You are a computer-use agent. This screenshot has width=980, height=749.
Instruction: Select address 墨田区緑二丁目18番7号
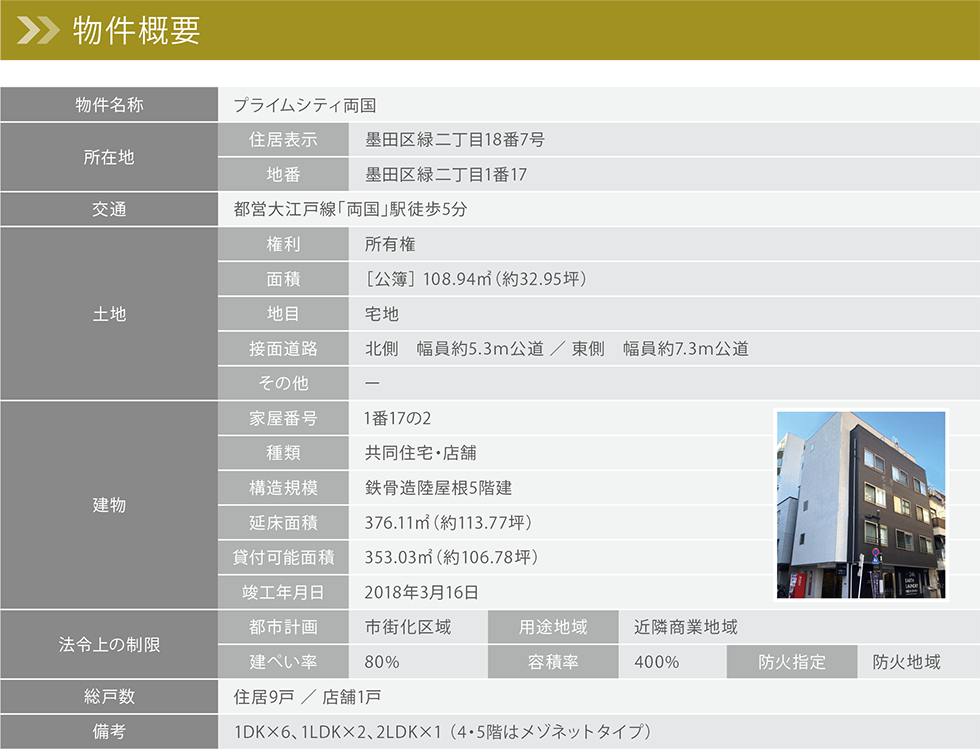point(454,140)
